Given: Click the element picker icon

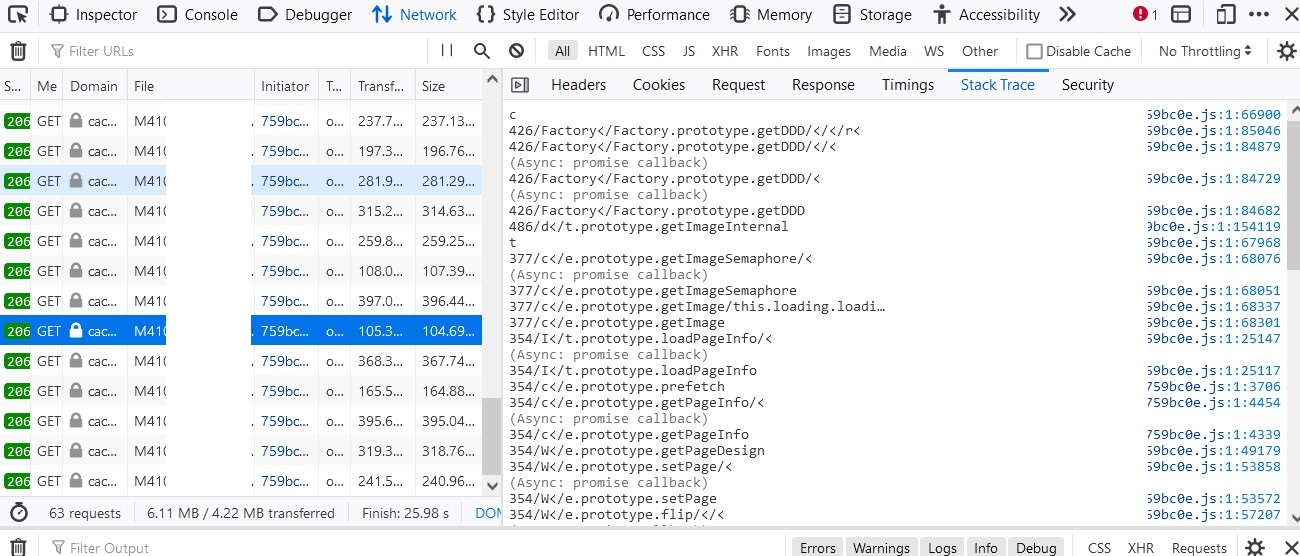Looking at the screenshot, I should tap(17, 14).
